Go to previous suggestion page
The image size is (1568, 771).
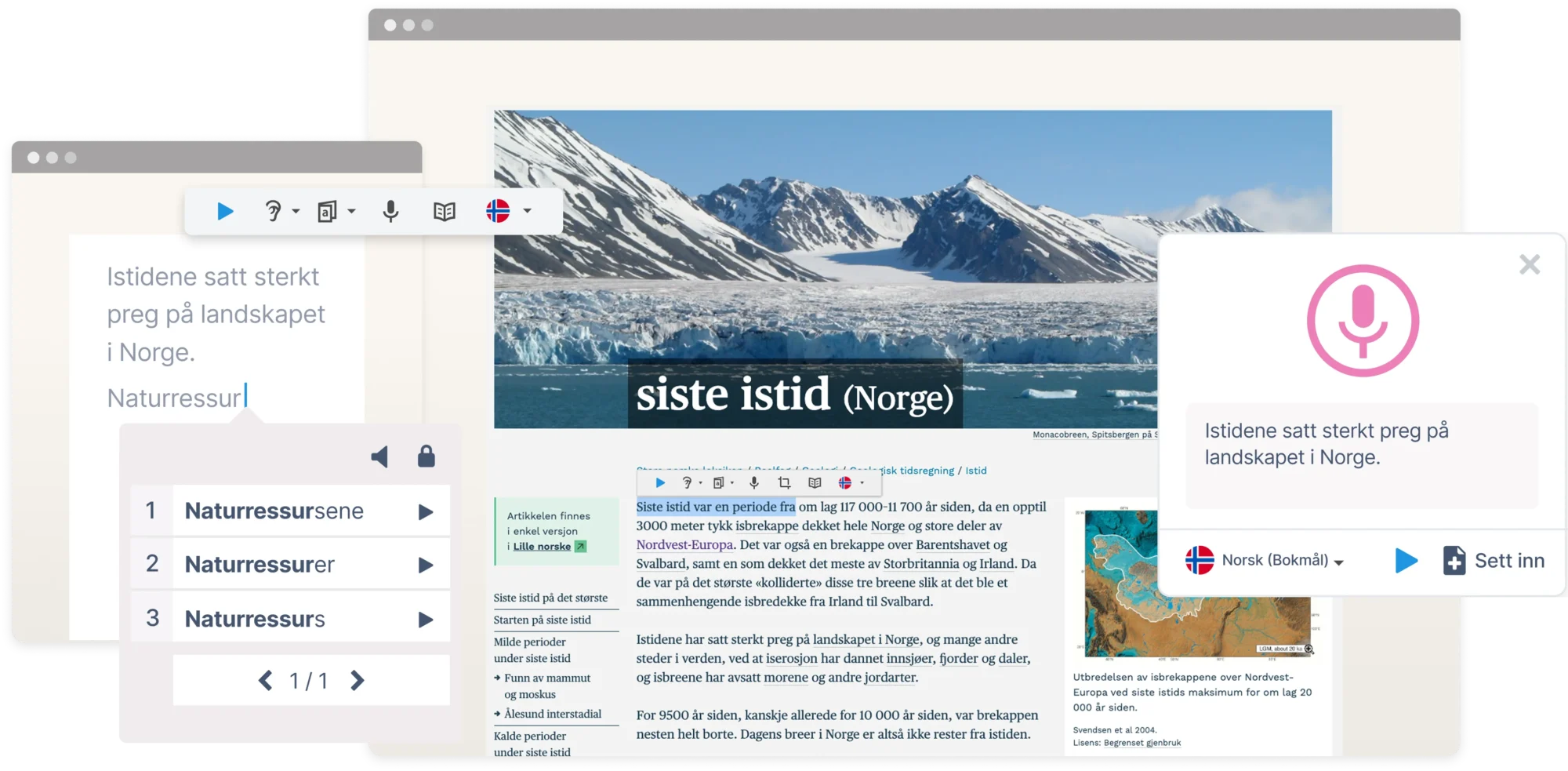pyautogui.click(x=266, y=680)
